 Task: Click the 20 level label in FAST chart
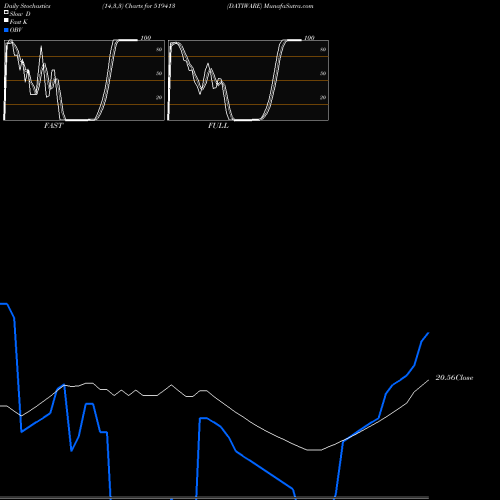click(x=159, y=97)
